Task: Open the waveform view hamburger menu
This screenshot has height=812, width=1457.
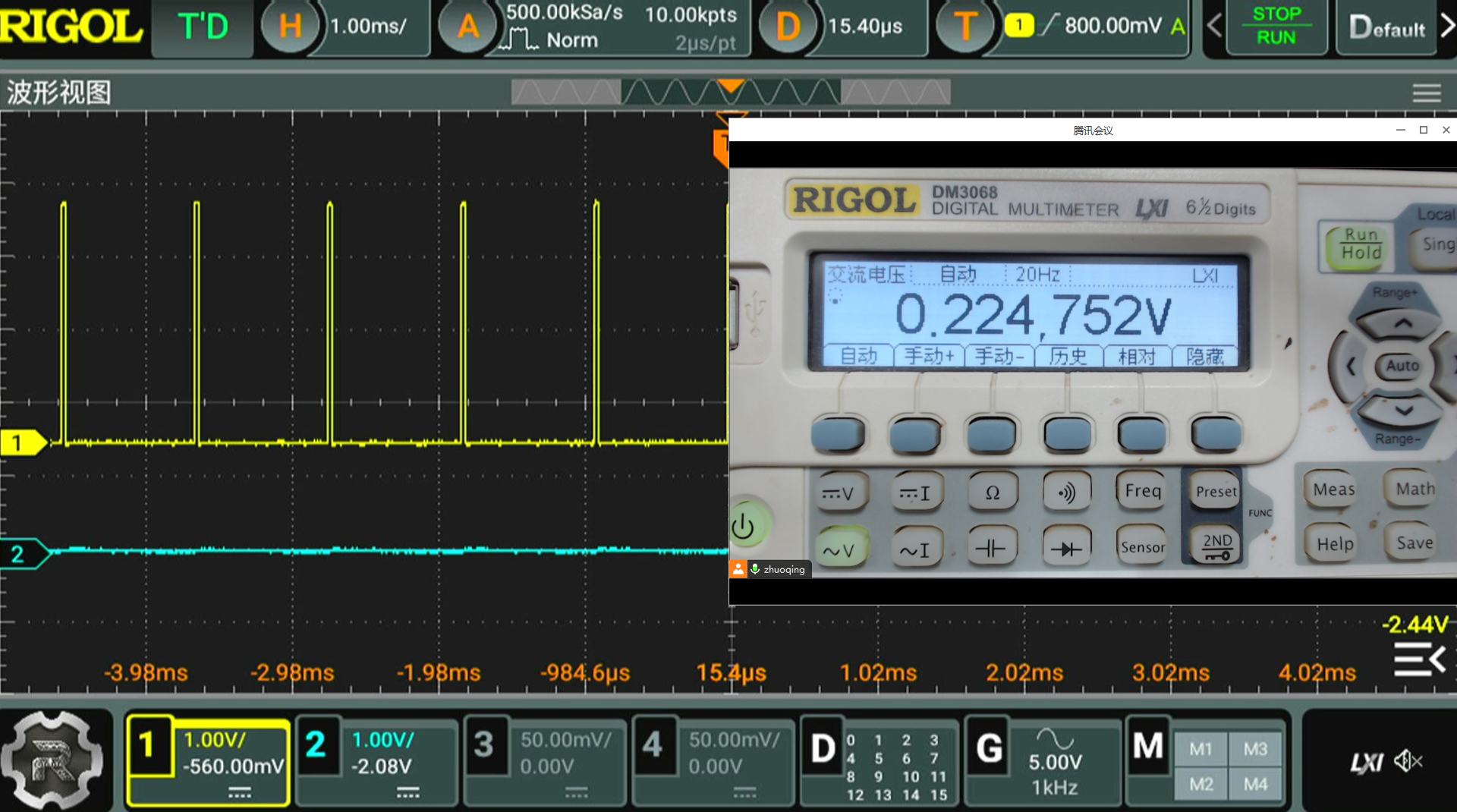Action: [x=1427, y=93]
